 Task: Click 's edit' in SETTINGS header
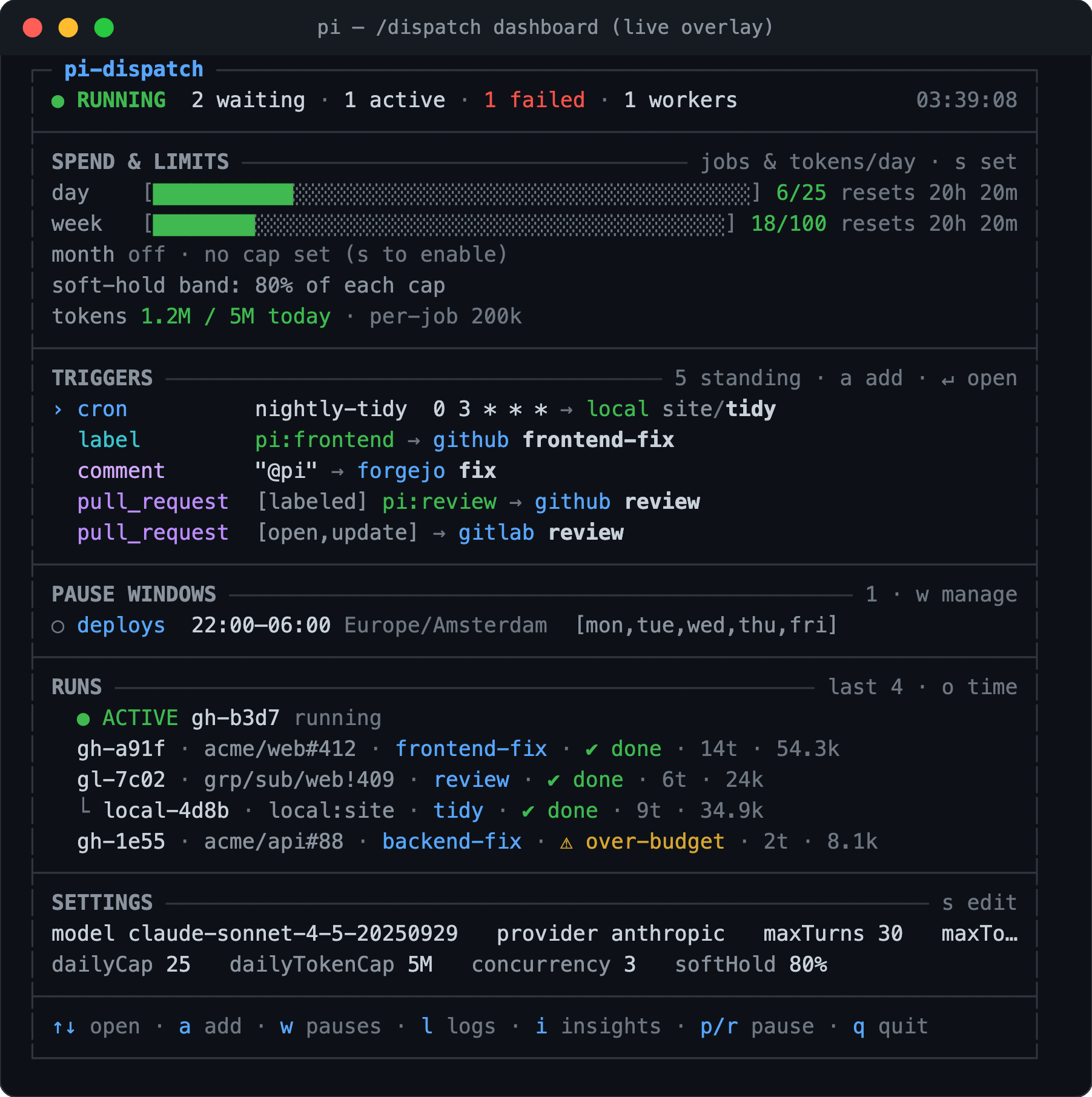(979, 903)
